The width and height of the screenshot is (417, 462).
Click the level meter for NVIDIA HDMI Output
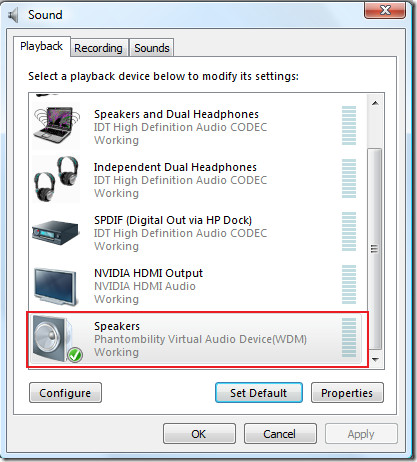coord(349,284)
